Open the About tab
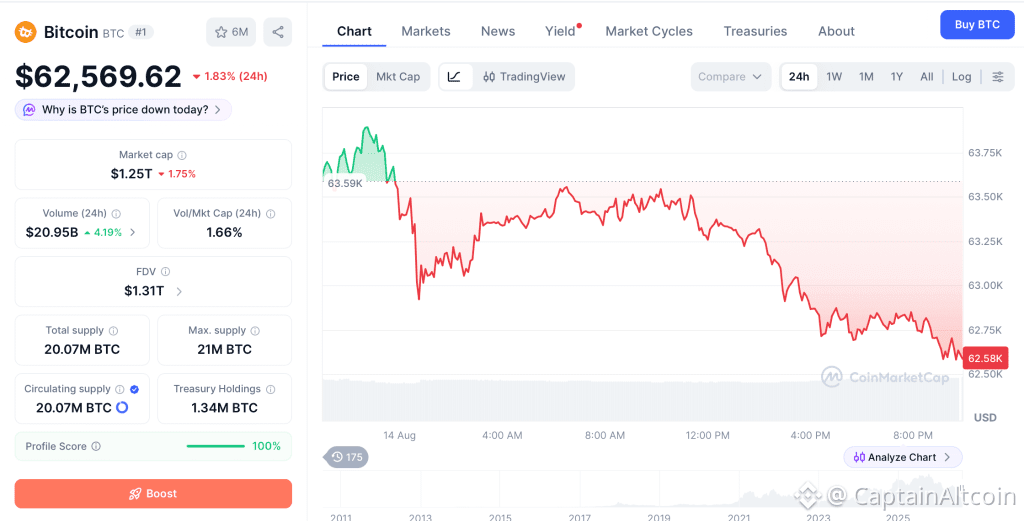Screen dimensions: 1024x521 tap(836, 31)
